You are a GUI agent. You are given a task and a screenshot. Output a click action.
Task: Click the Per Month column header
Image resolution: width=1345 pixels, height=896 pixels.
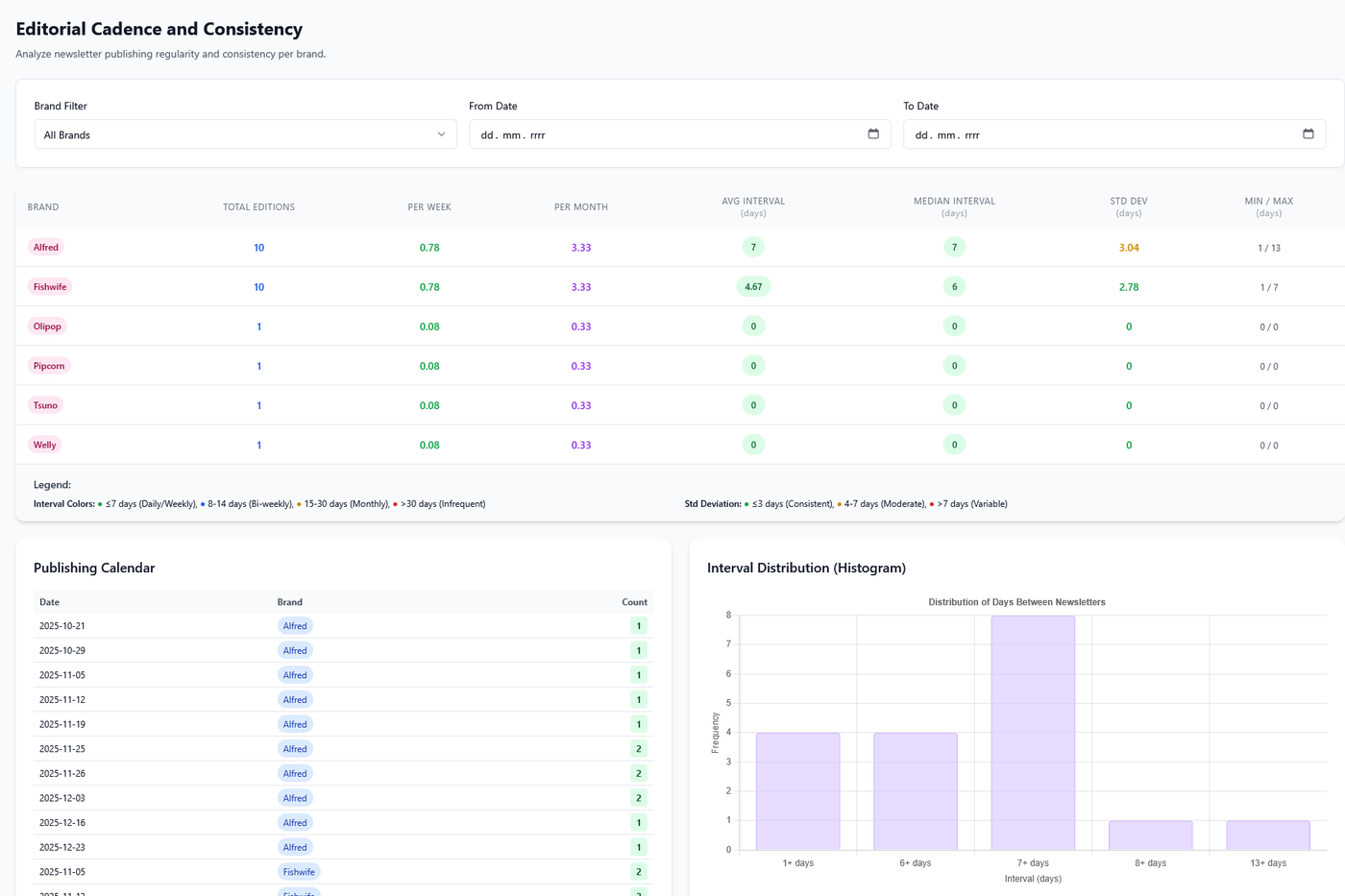point(581,207)
